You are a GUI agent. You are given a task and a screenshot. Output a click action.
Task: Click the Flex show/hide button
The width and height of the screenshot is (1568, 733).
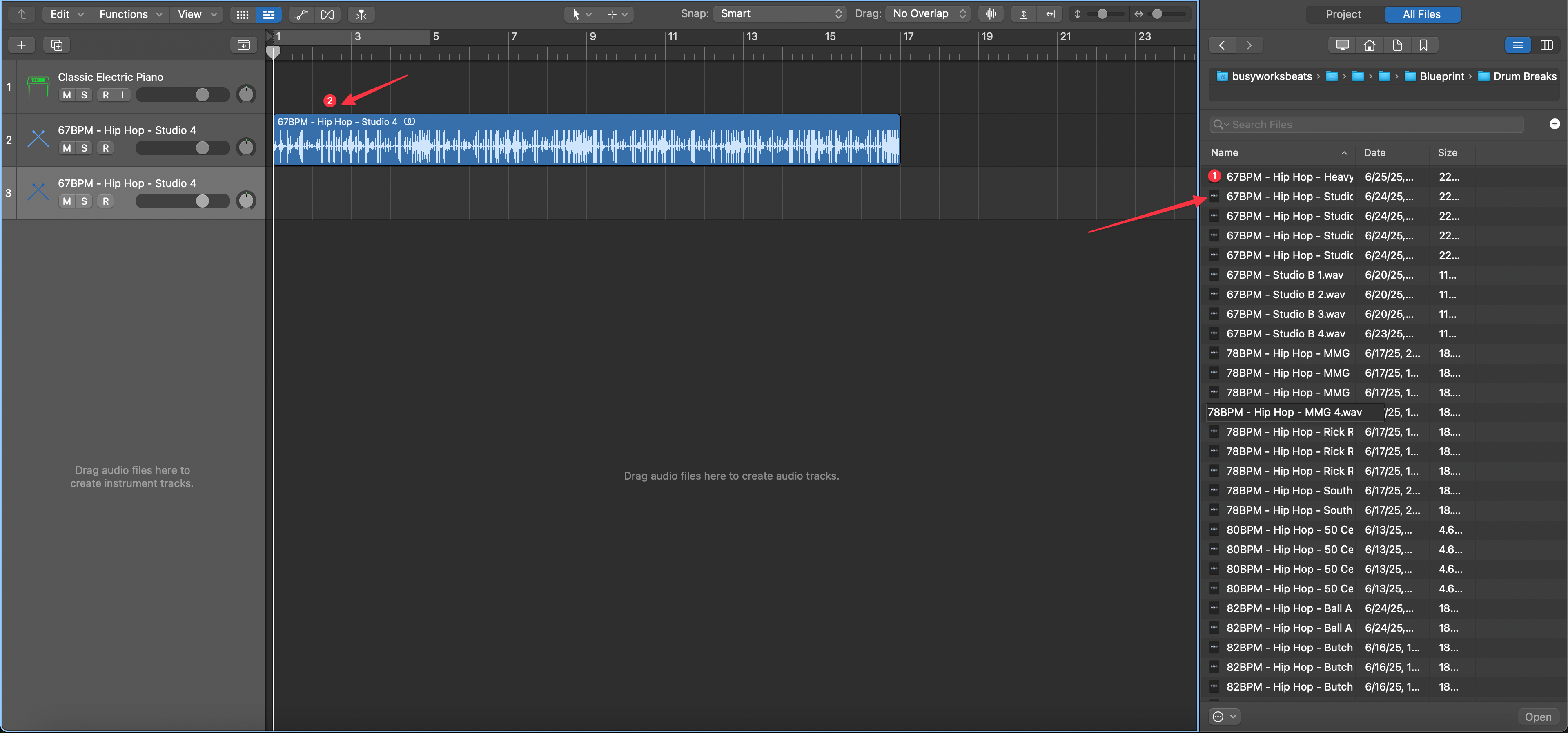tap(327, 14)
